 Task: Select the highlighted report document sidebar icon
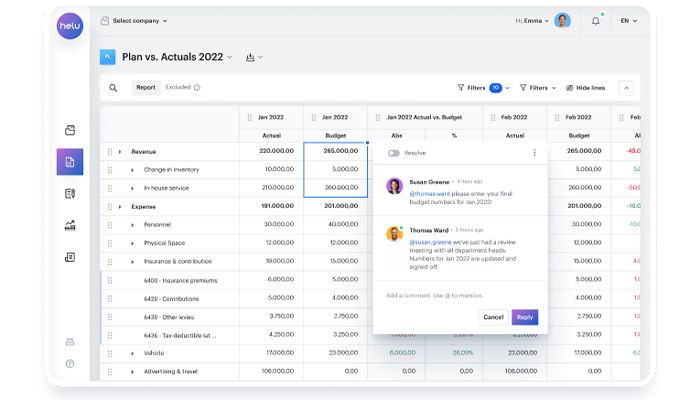point(70,161)
